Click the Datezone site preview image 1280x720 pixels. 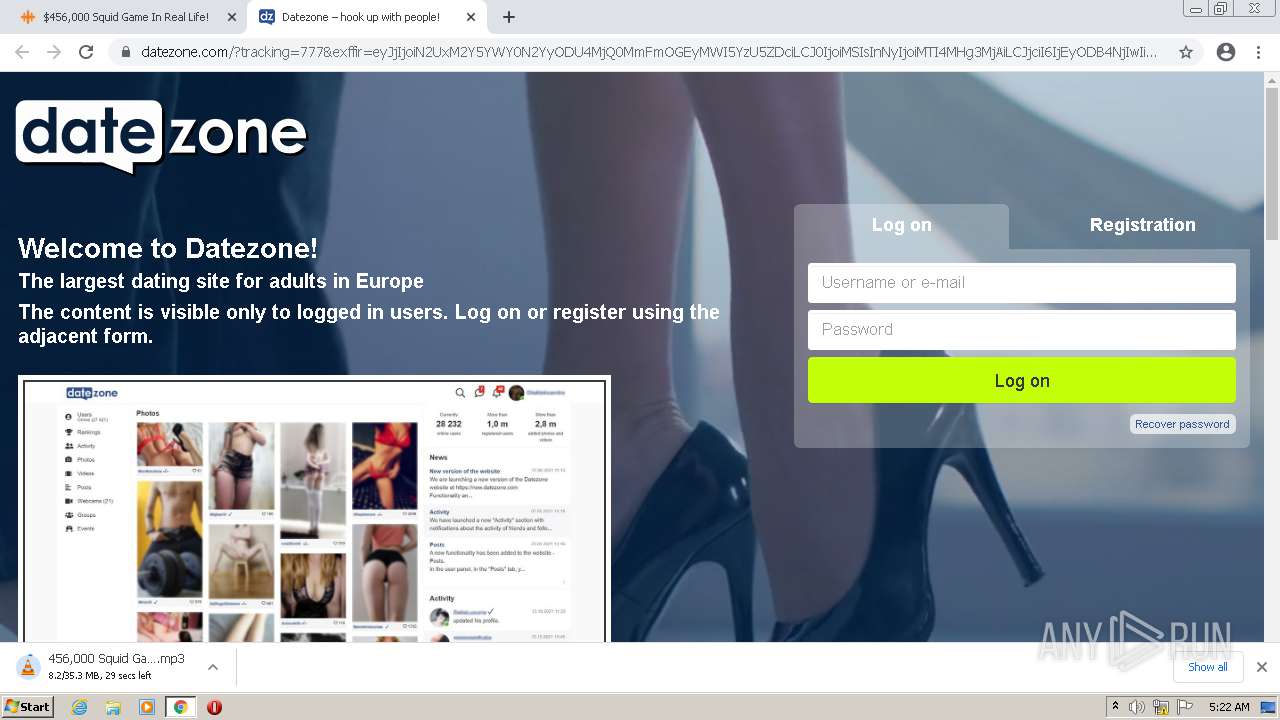[x=314, y=509]
